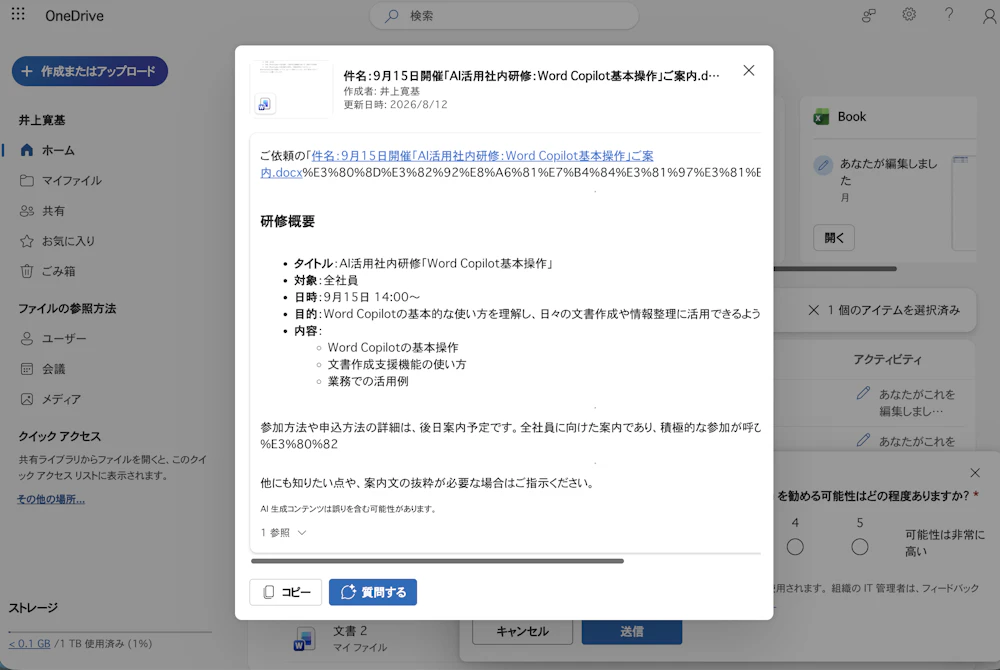Click the Copilot chat icon in header
The width and height of the screenshot is (1000, 670).
tap(869, 16)
